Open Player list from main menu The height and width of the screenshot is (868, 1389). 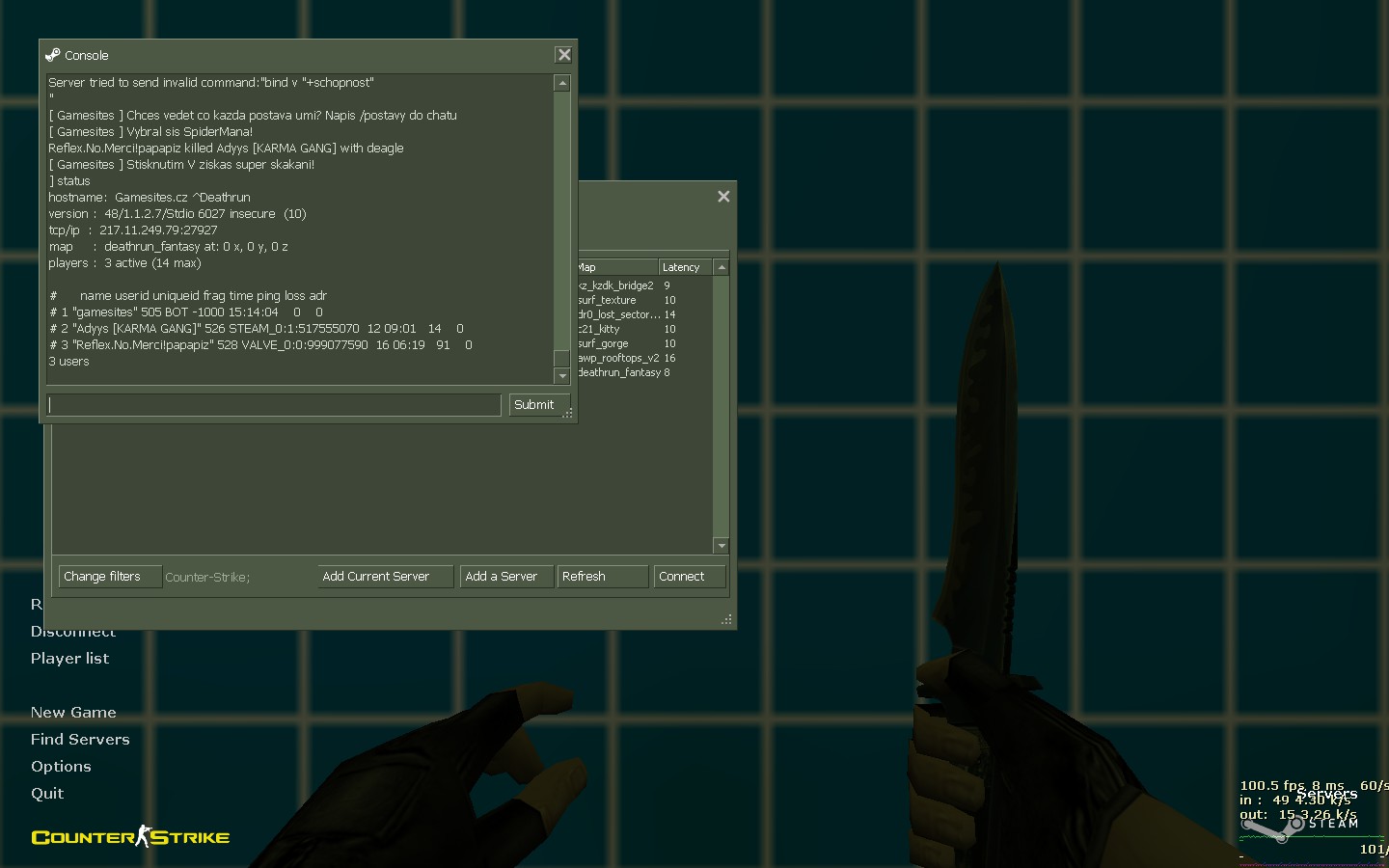[x=69, y=659]
